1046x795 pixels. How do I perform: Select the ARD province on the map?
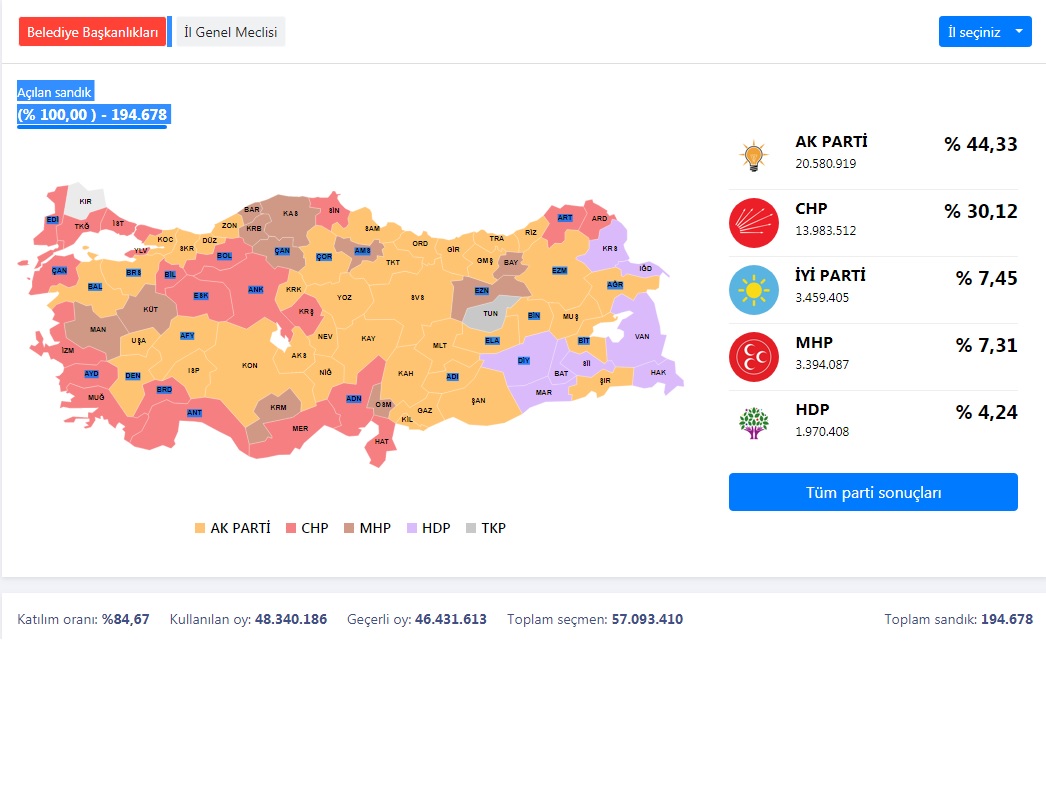tap(600, 218)
